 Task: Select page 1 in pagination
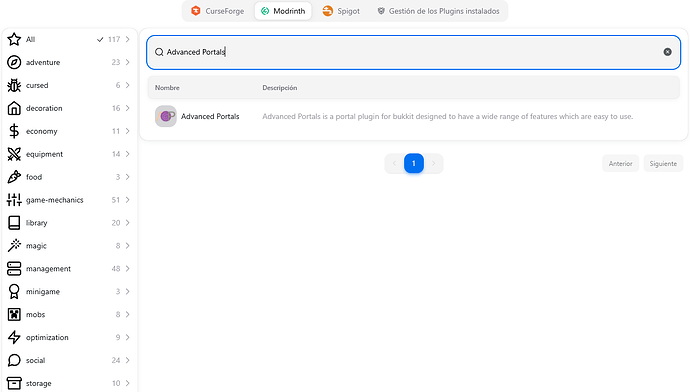pyautogui.click(x=414, y=163)
